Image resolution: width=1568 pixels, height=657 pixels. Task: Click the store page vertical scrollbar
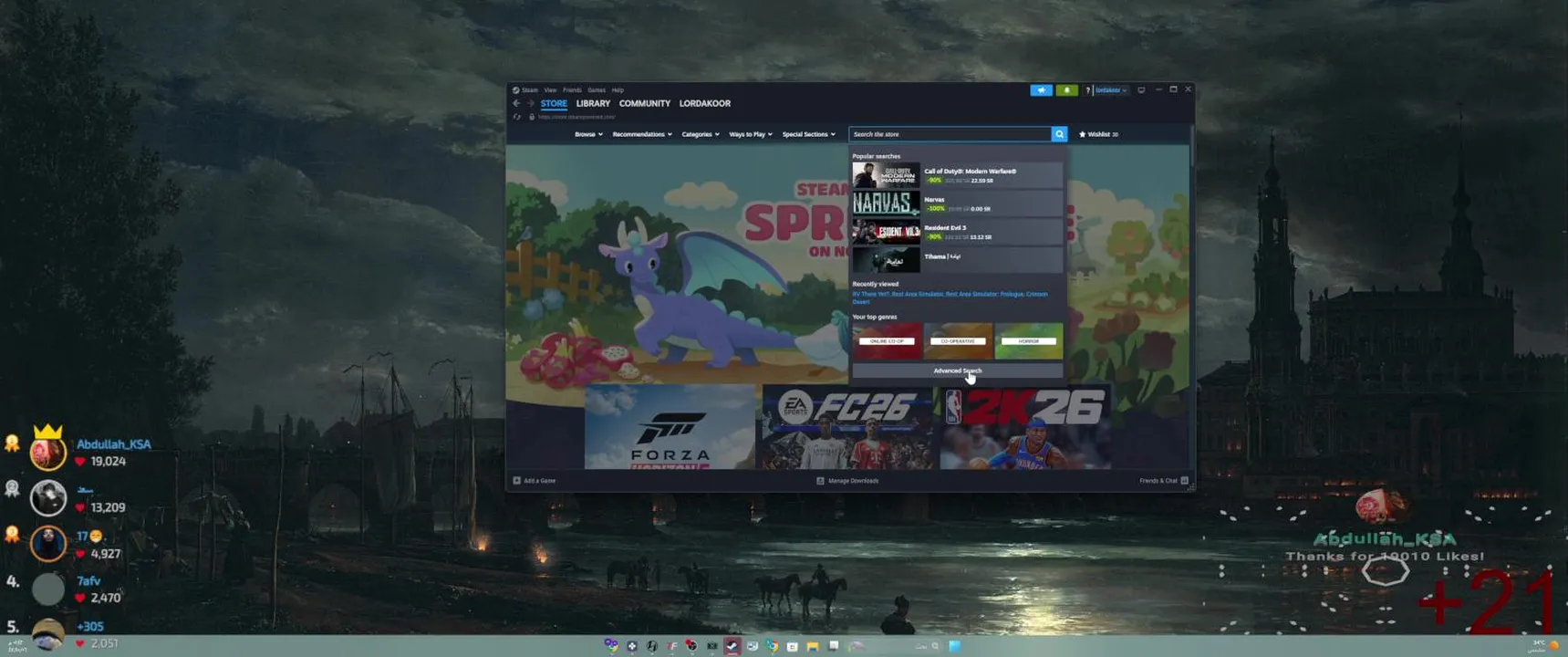tap(1192, 146)
